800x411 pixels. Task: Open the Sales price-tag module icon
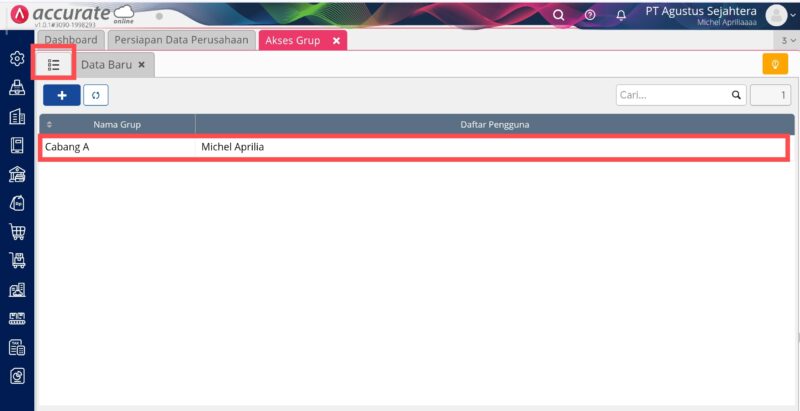pyautogui.click(x=17, y=203)
